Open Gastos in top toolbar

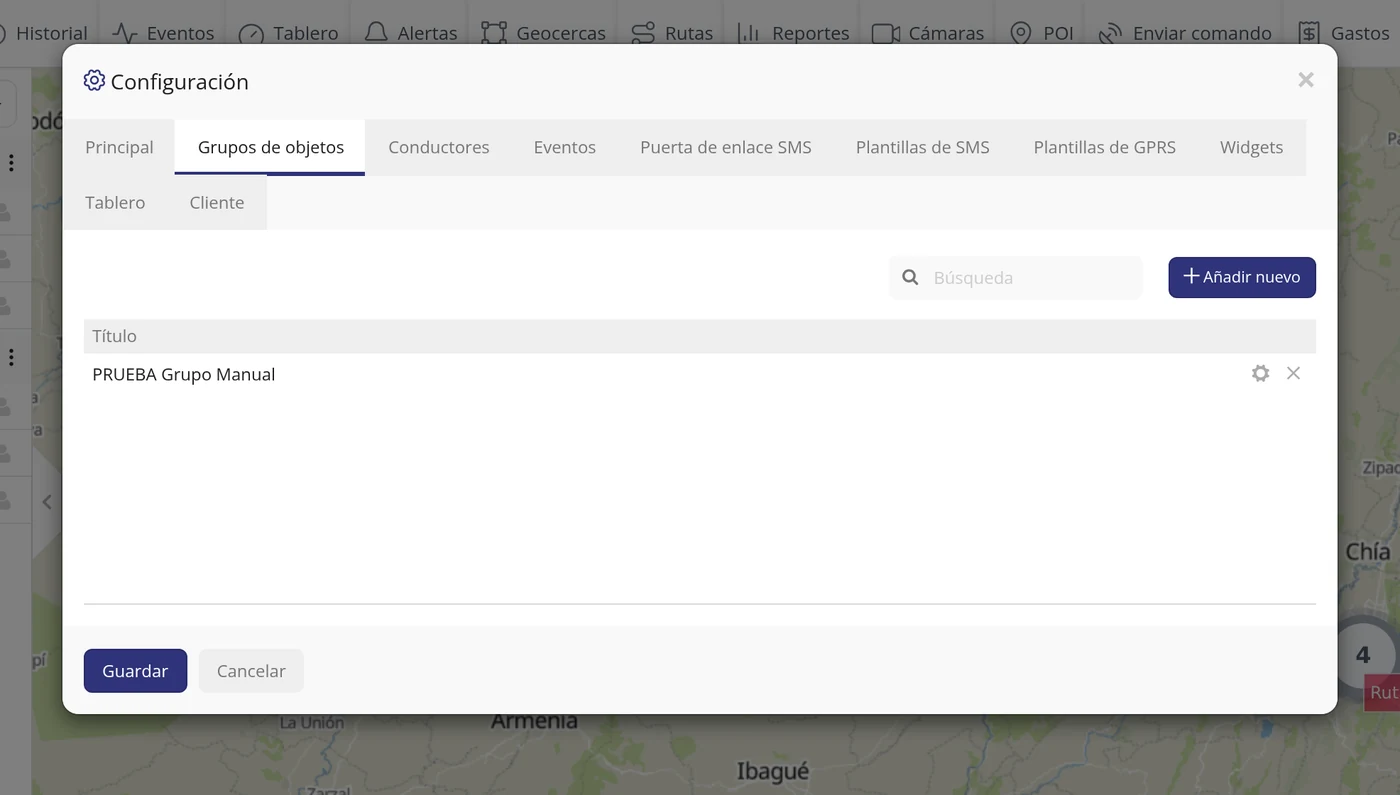tap(1344, 33)
